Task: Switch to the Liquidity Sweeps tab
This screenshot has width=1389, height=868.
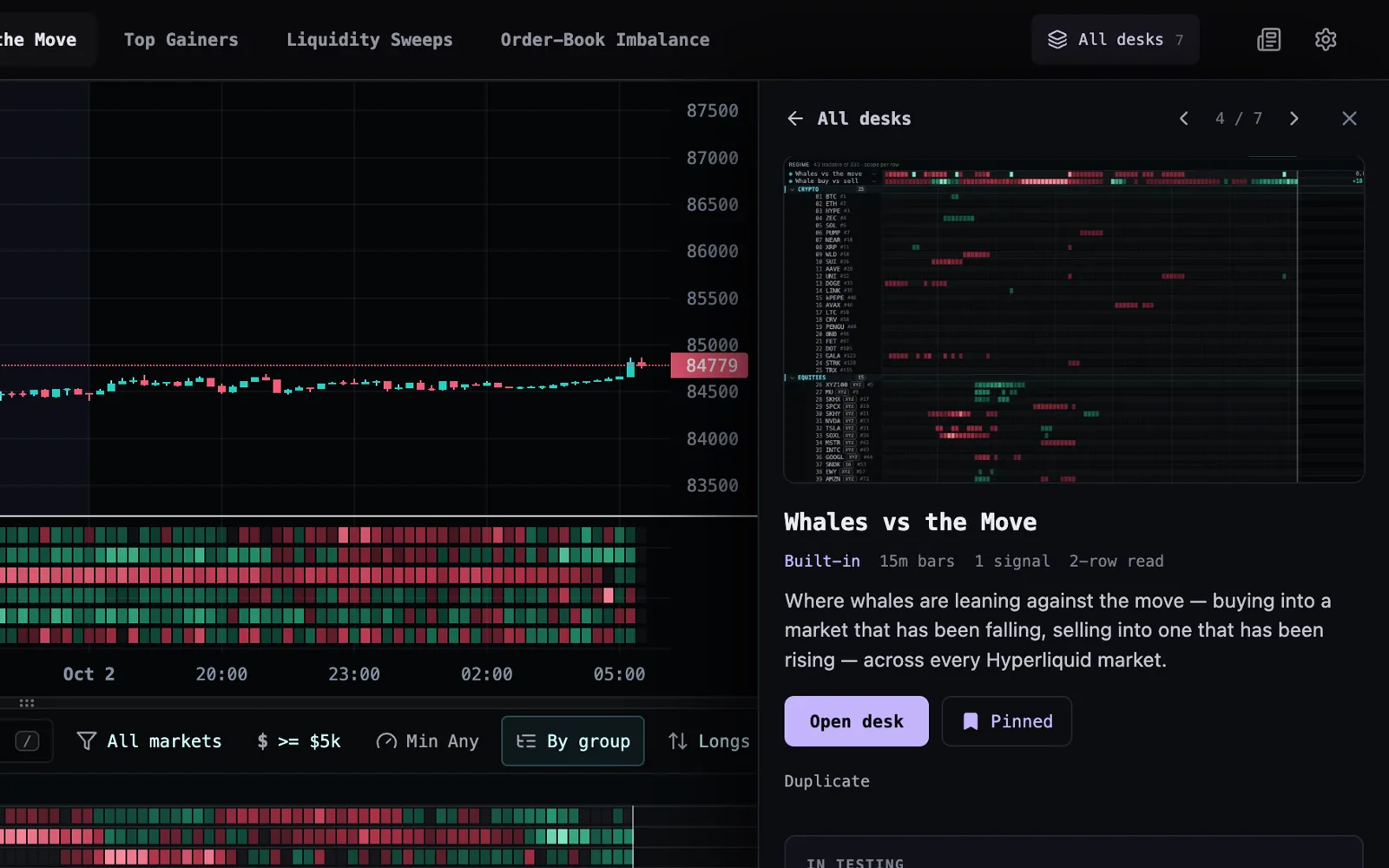Action: (369, 40)
